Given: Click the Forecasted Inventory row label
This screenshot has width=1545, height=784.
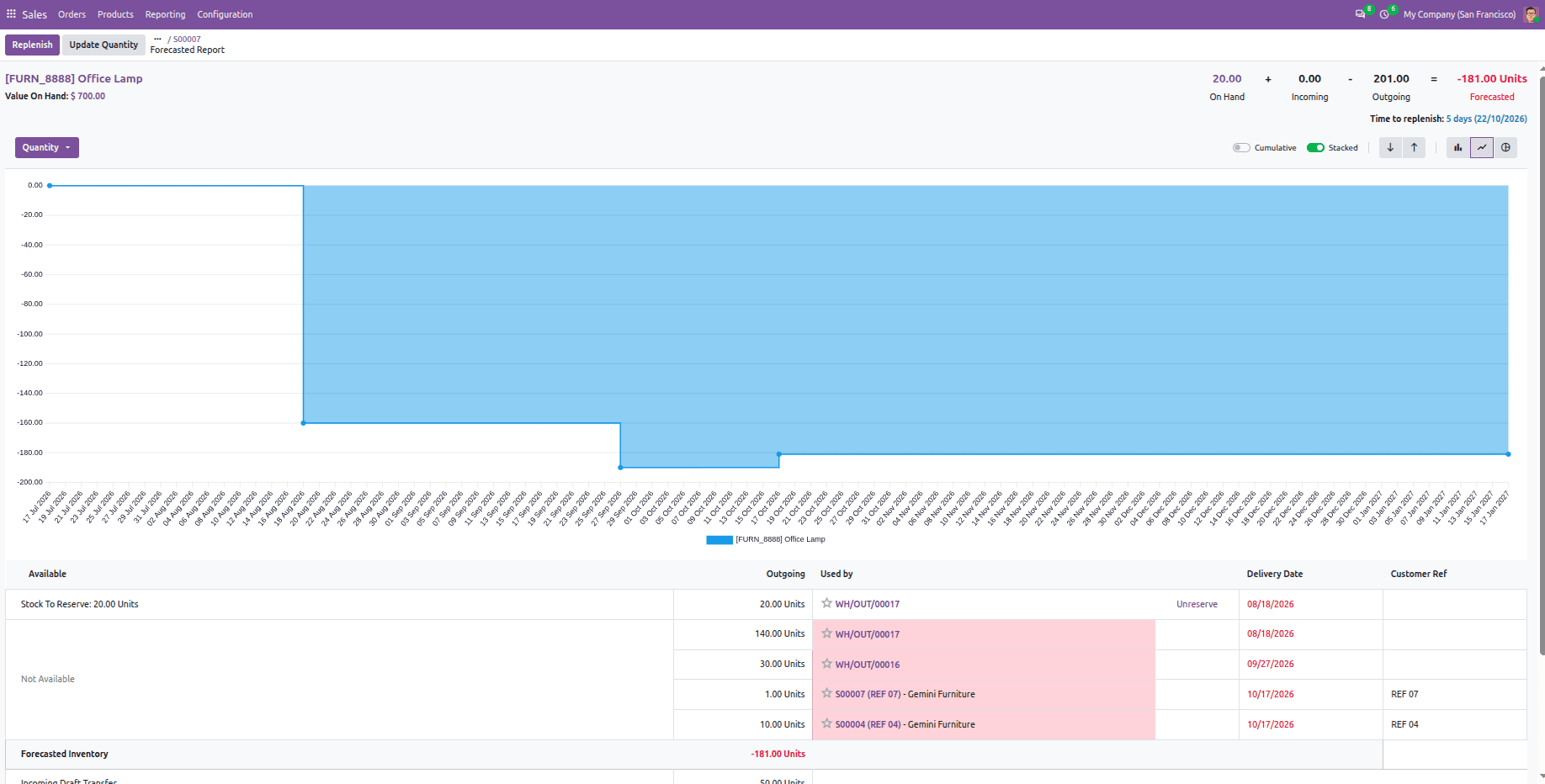Looking at the screenshot, I should pos(65,754).
